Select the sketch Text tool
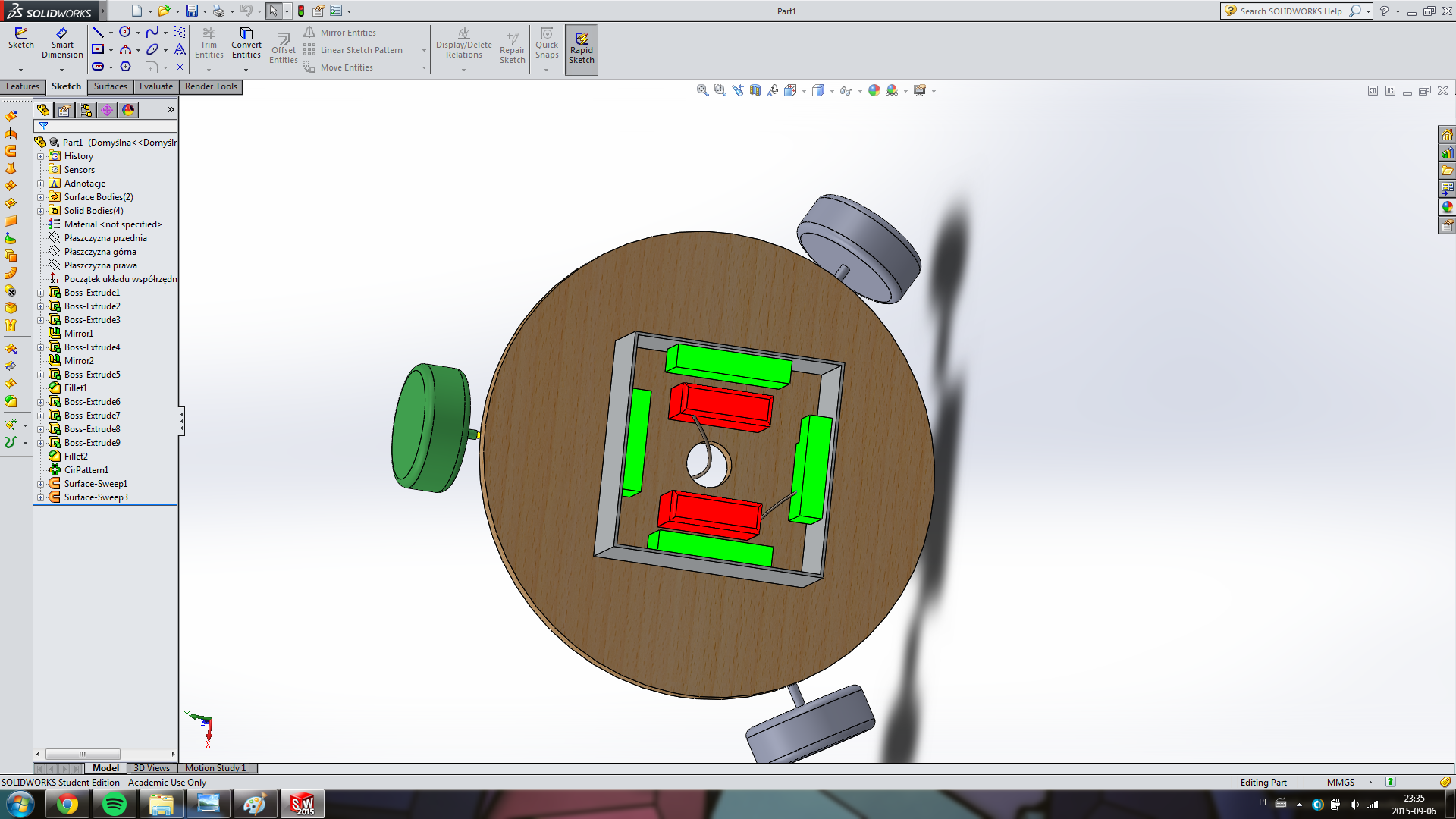The height and width of the screenshot is (819, 1456). coord(180,49)
